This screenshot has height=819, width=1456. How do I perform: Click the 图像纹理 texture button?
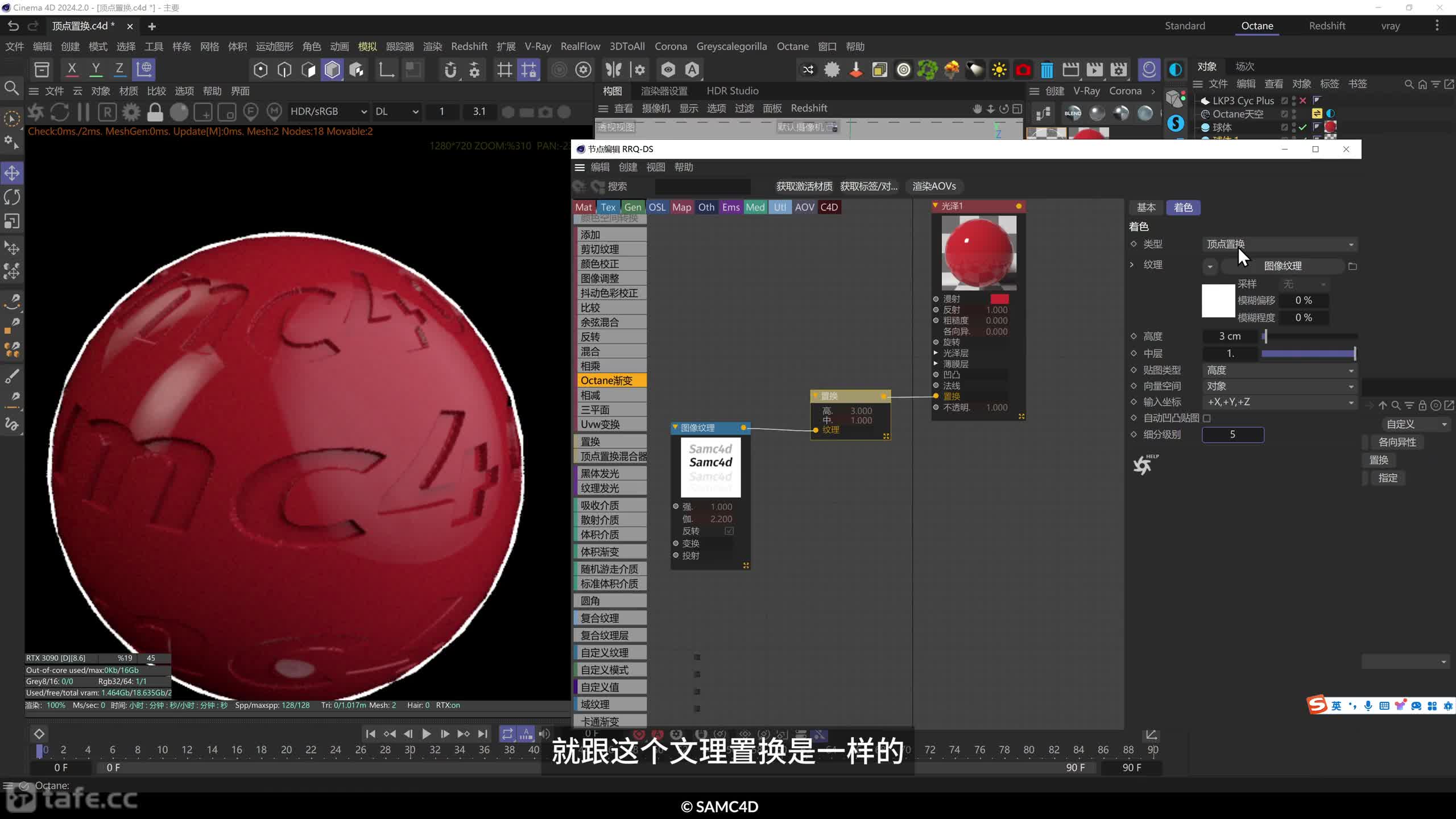tap(1283, 266)
